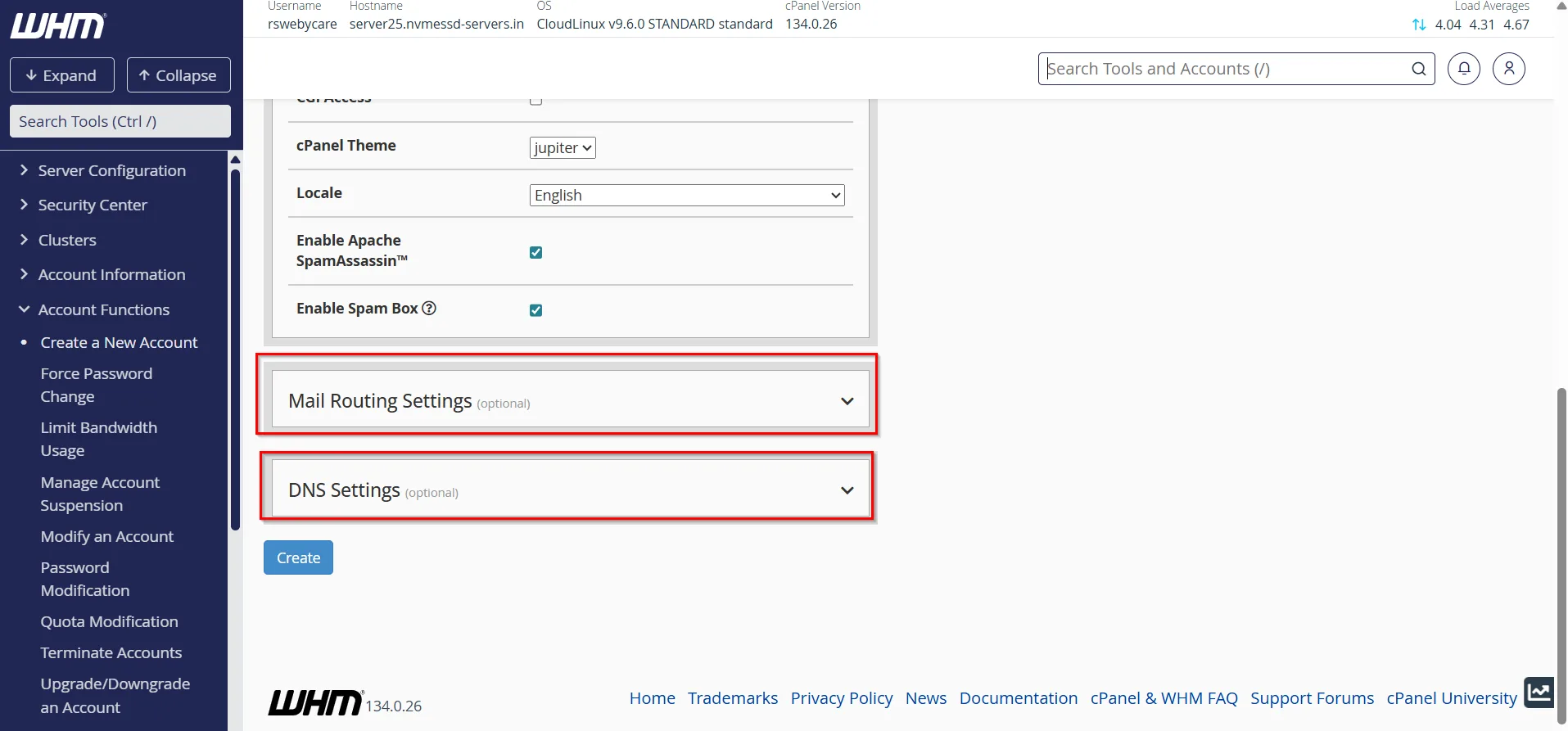This screenshot has height=731, width=1568.
Task: Toggle Enable Apache SpamAssassin checkbox
Action: (535, 252)
